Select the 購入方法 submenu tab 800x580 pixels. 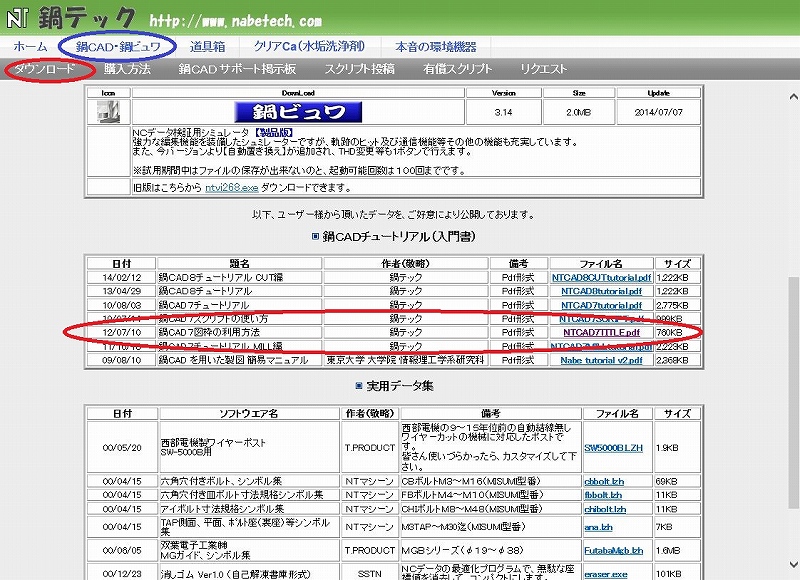[x=127, y=69]
